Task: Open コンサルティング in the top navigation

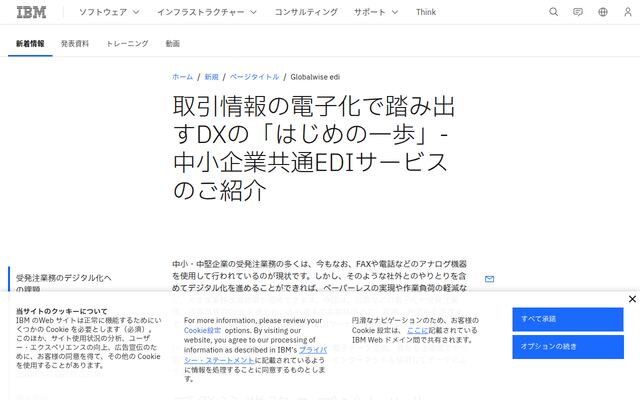Action: (x=306, y=12)
